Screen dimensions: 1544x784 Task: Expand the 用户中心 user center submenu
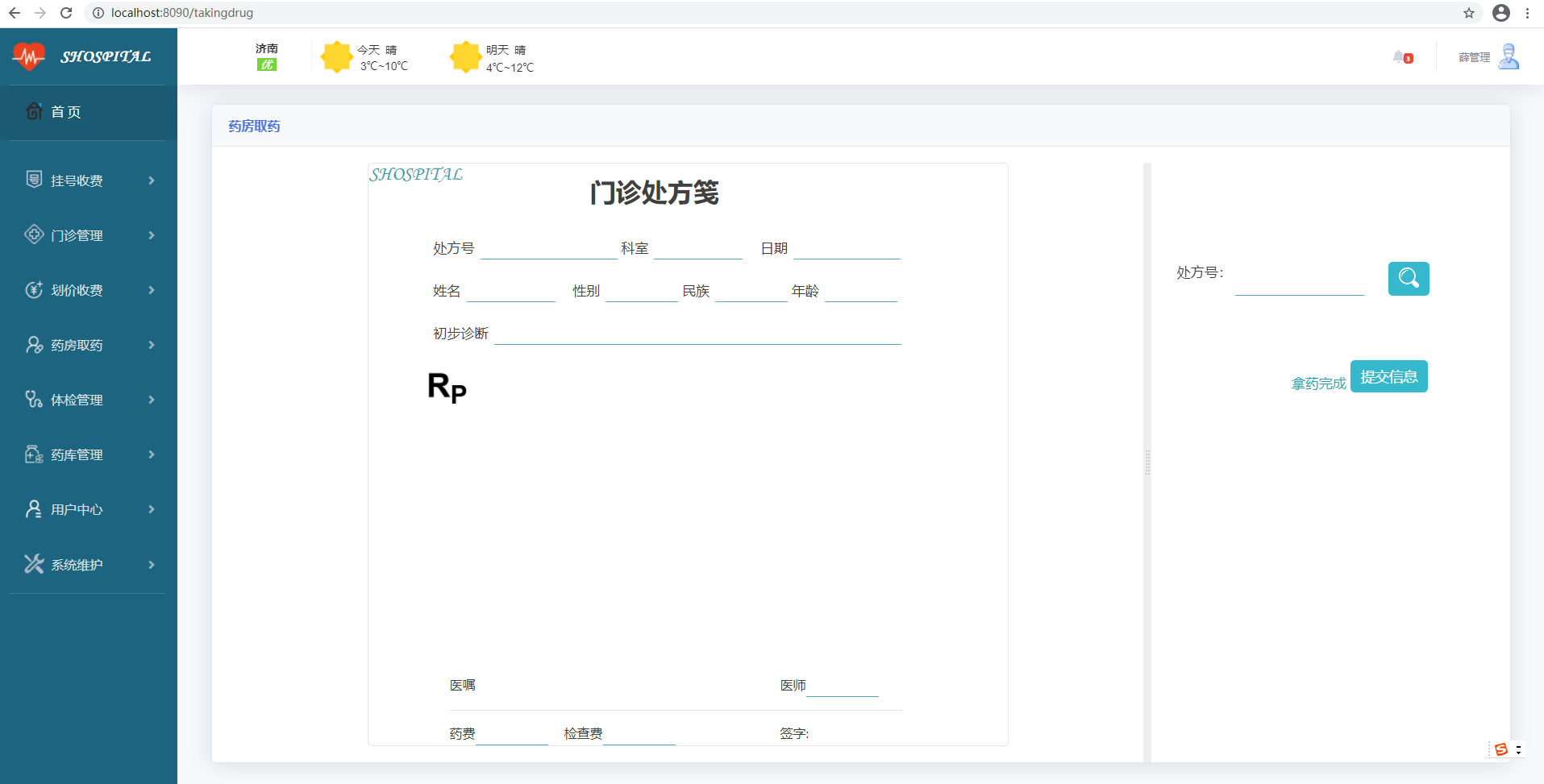pyautogui.click(x=151, y=508)
